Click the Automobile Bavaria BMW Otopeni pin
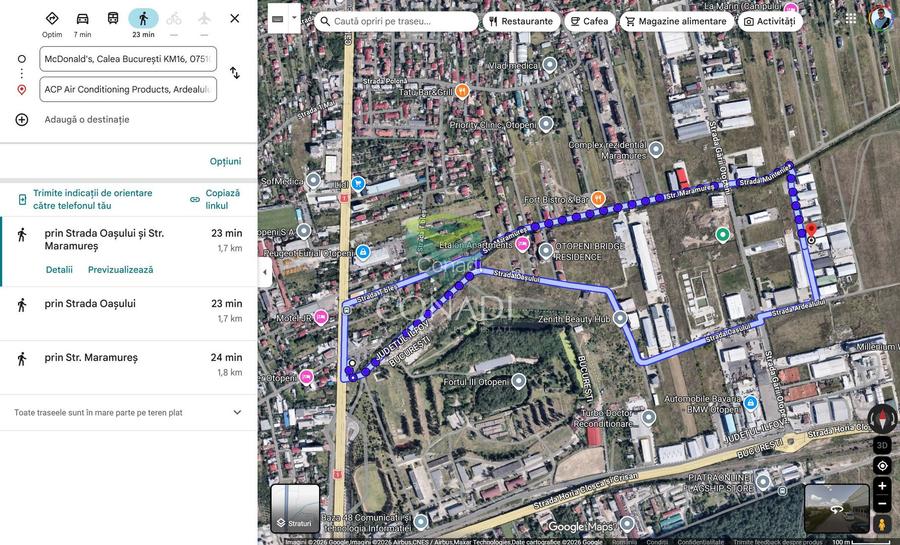The height and width of the screenshot is (545, 900). [750, 403]
